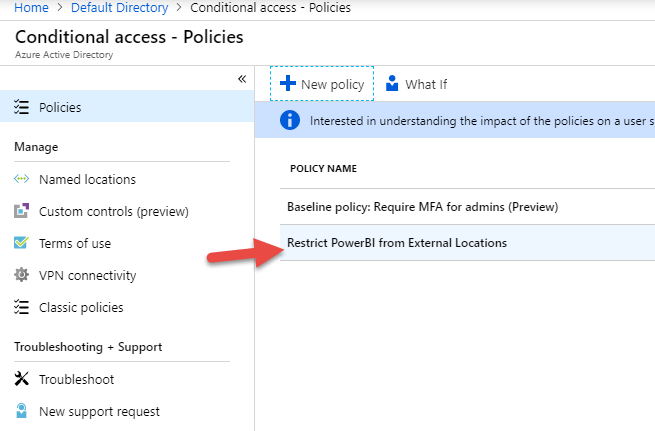Image resolution: width=655 pixels, height=431 pixels.
Task: Click the blue info icon in banner
Action: 290,120
